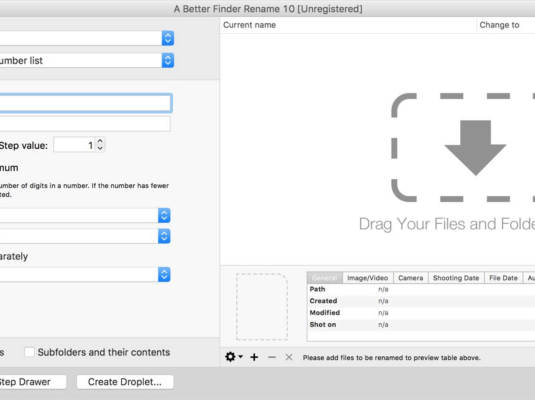Open the dropdown just above the 'arately' label
This screenshot has width=535, height=400.
(x=164, y=236)
